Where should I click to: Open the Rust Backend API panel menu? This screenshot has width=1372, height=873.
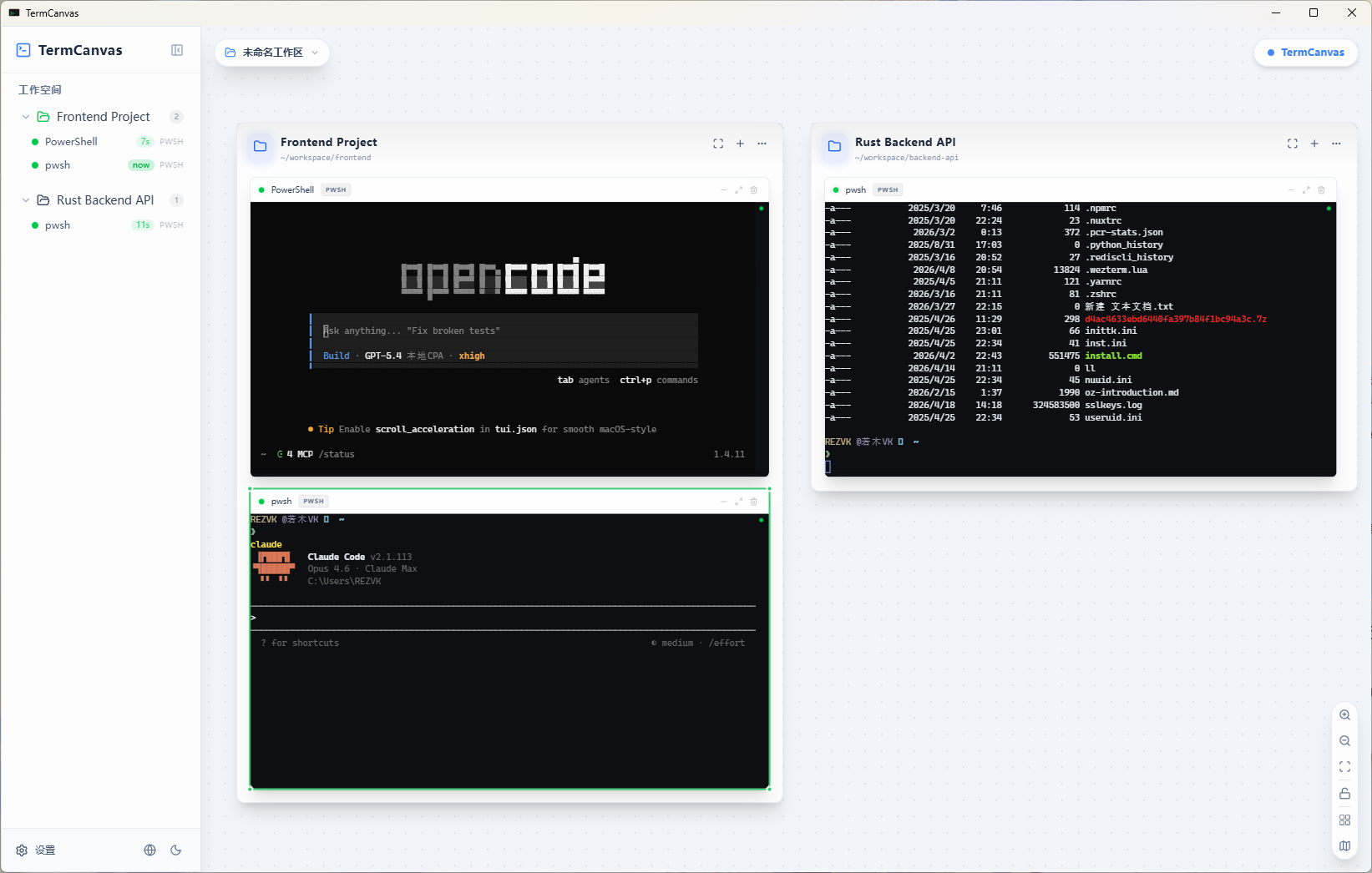pyautogui.click(x=1336, y=143)
